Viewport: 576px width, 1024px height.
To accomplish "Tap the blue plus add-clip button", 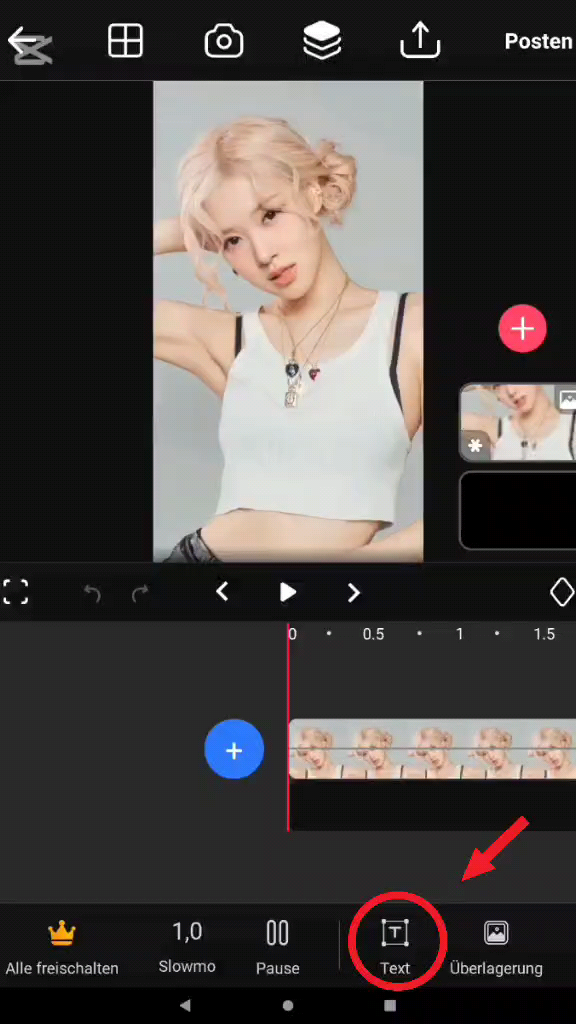I will (x=234, y=749).
